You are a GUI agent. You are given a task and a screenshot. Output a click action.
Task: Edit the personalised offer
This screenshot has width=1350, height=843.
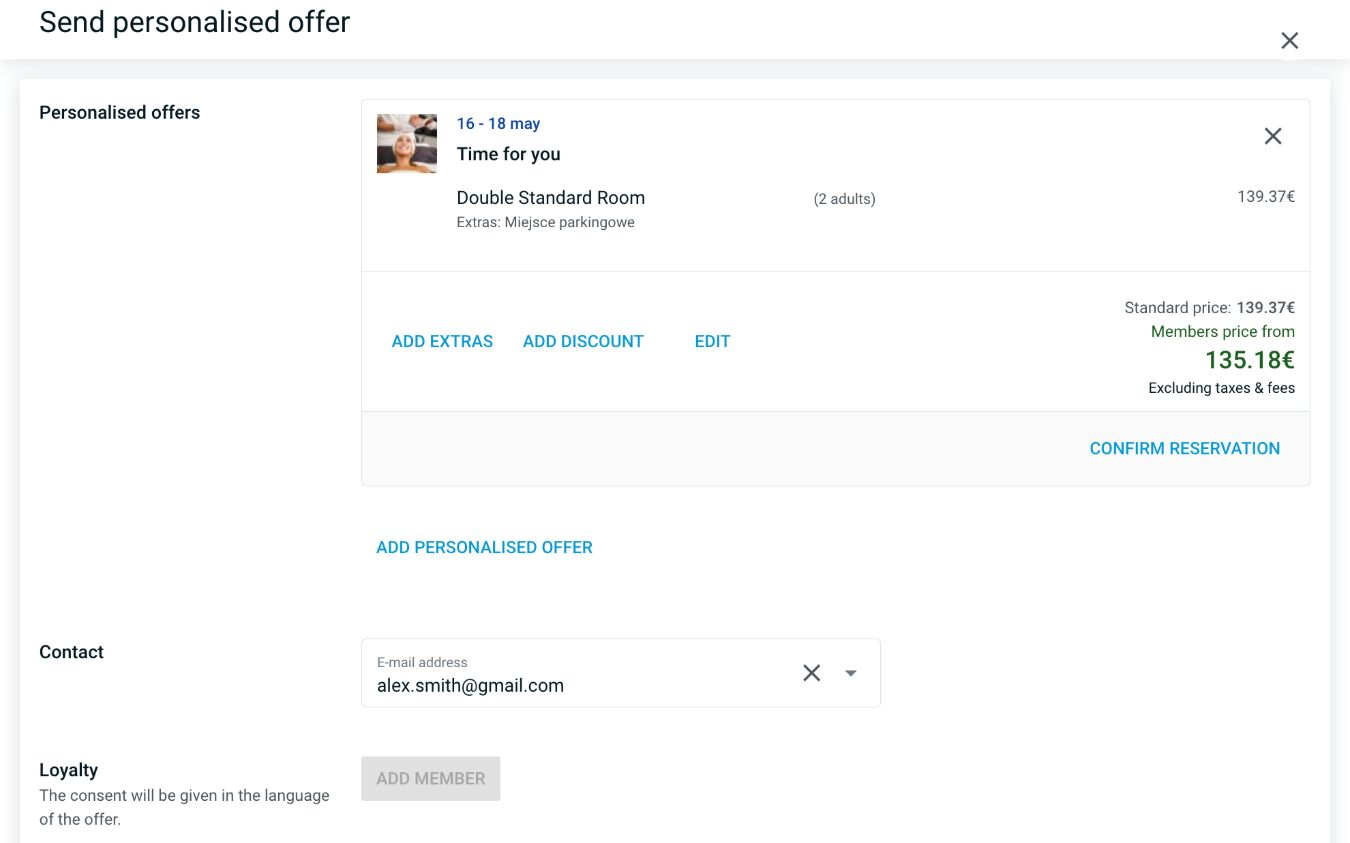(x=712, y=341)
